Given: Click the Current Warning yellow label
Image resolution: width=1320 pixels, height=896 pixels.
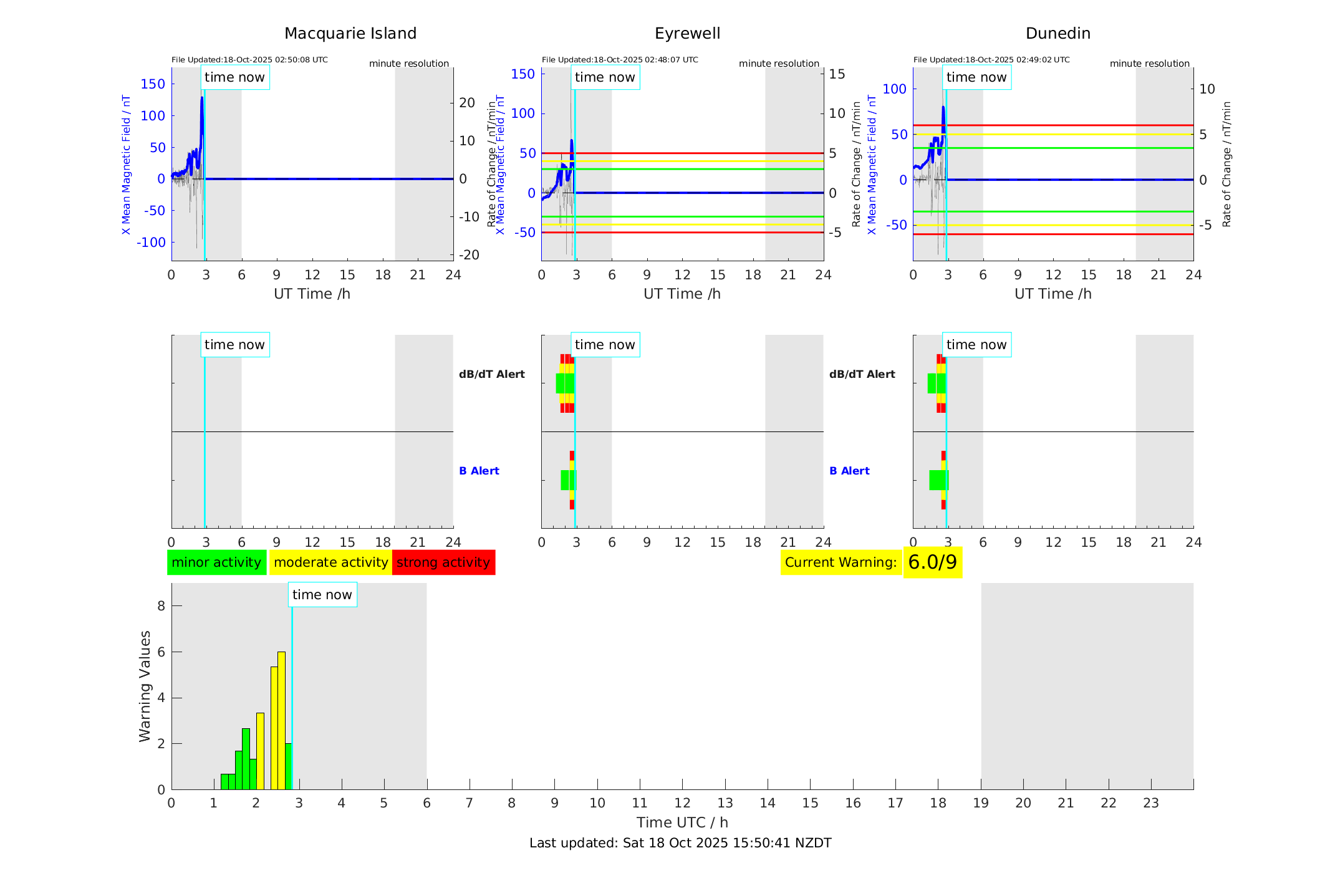Looking at the screenshot, I should [841, 562].
